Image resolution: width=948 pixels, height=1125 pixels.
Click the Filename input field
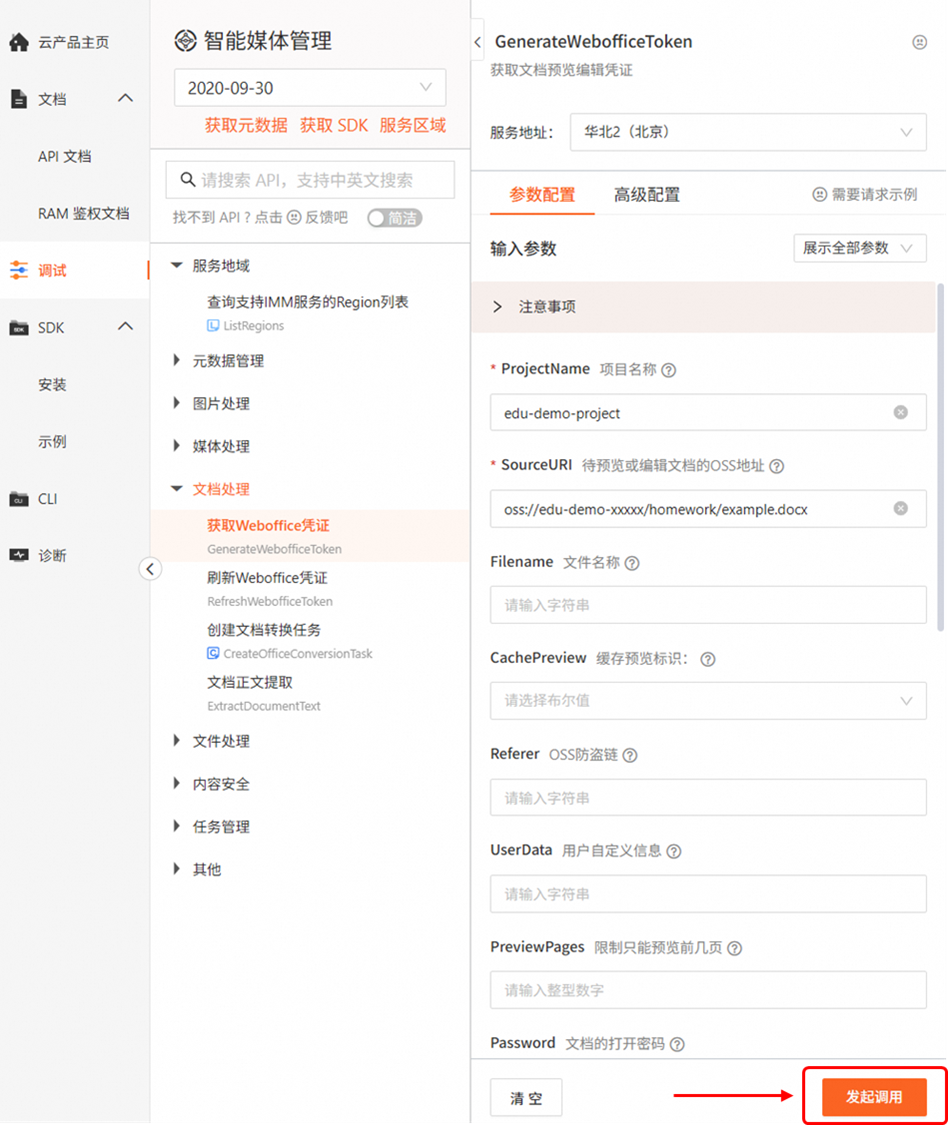(x=708, y=605)
